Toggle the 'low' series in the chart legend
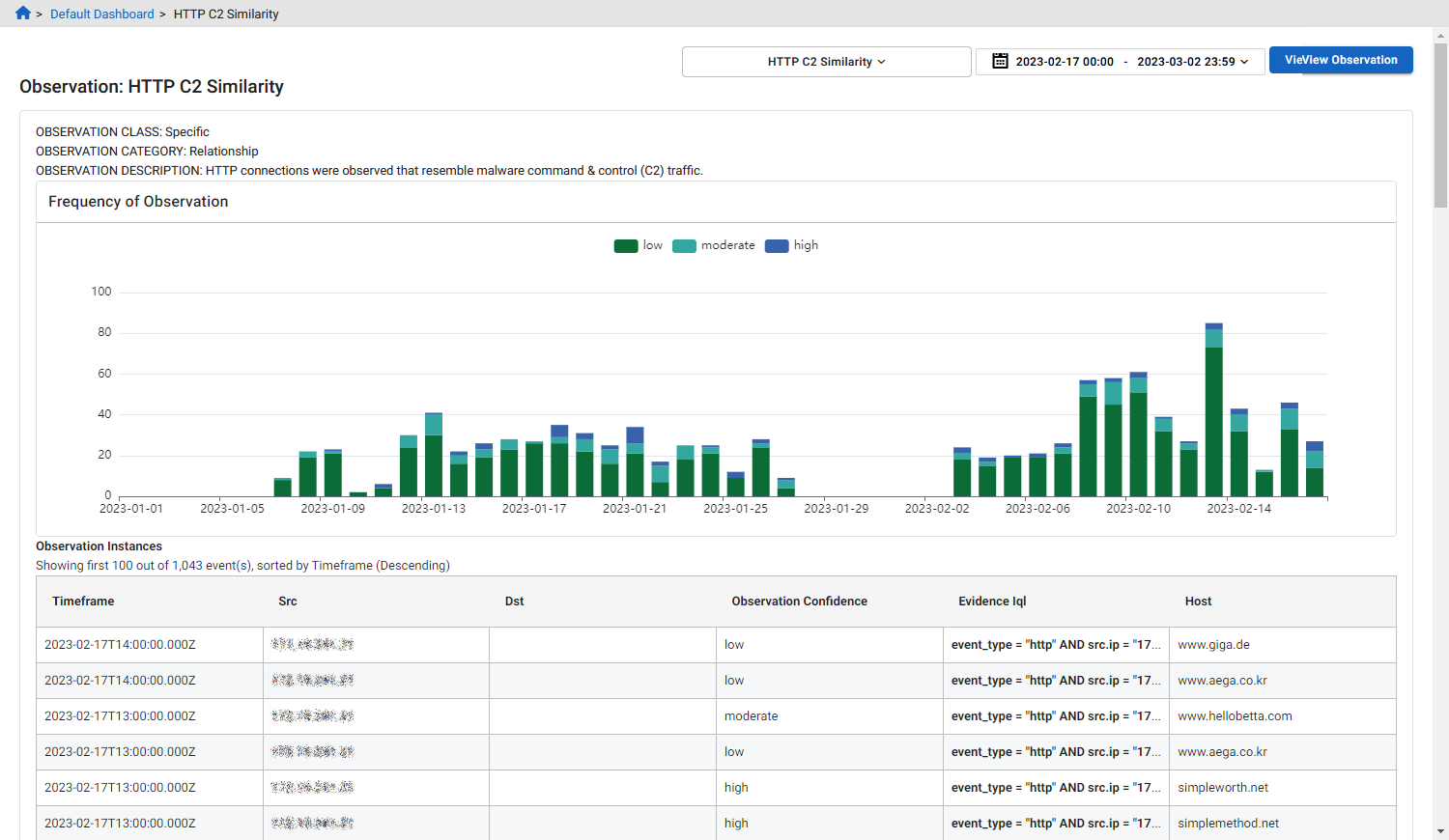Image resolution: width=1449 pixels, height=840 pixels. [639, 245]
